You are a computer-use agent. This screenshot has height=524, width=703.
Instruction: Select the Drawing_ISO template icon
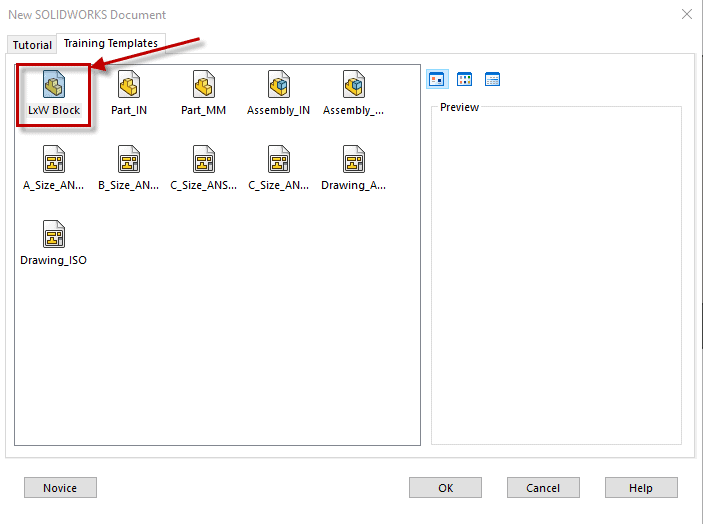click(54, 234)
